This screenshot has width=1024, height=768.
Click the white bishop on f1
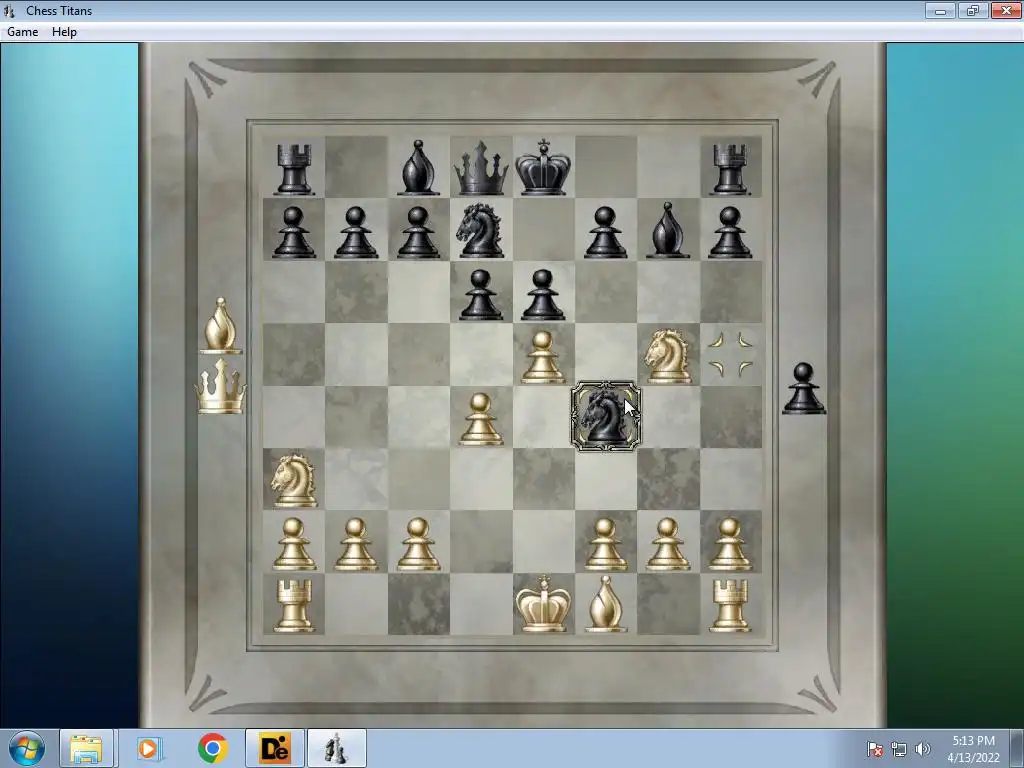pyautogui.click(x=605, y=604)
